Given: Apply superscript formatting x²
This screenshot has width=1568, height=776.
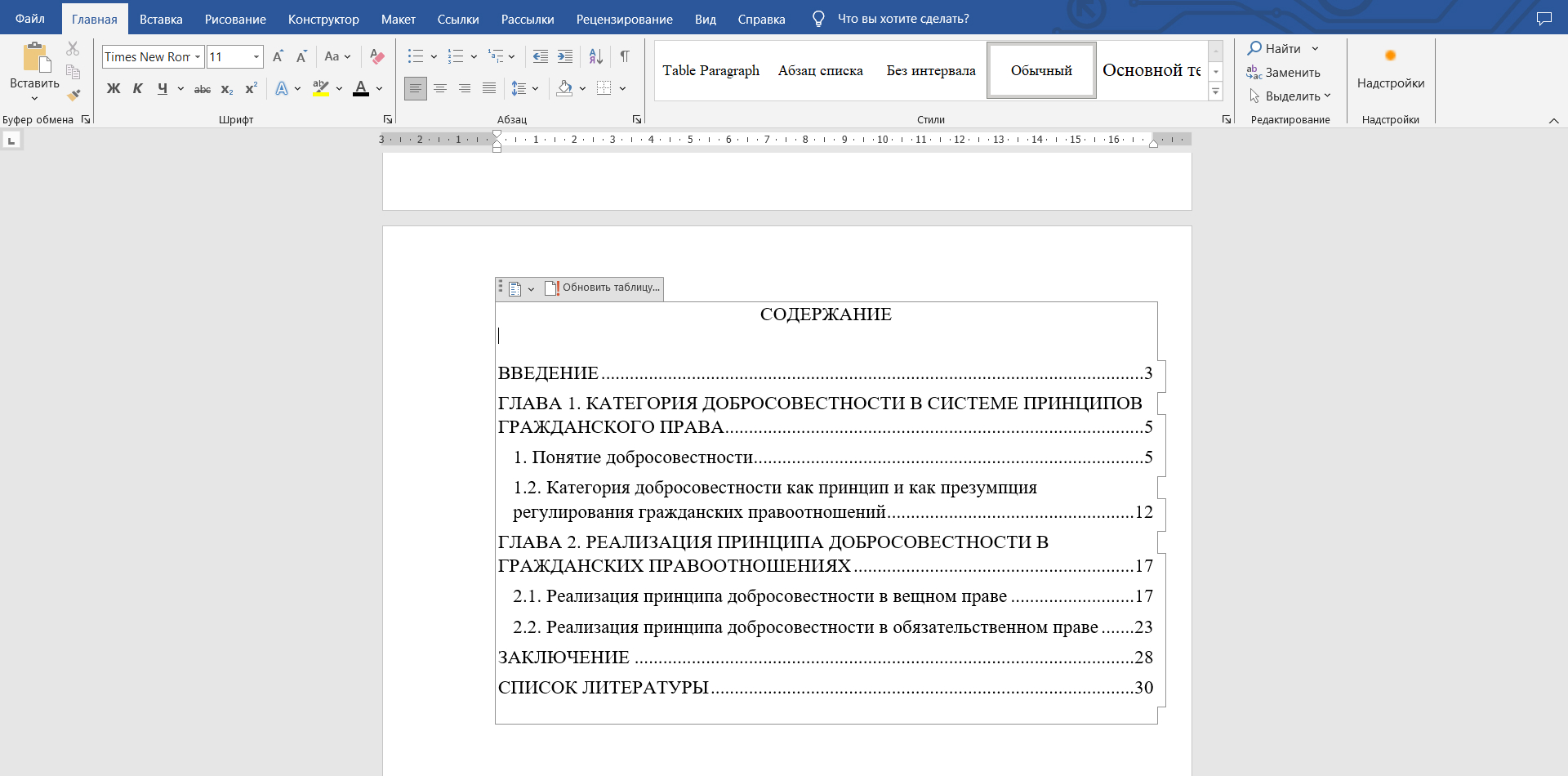Looking at the screenshot, I should [x=251, y=89].
